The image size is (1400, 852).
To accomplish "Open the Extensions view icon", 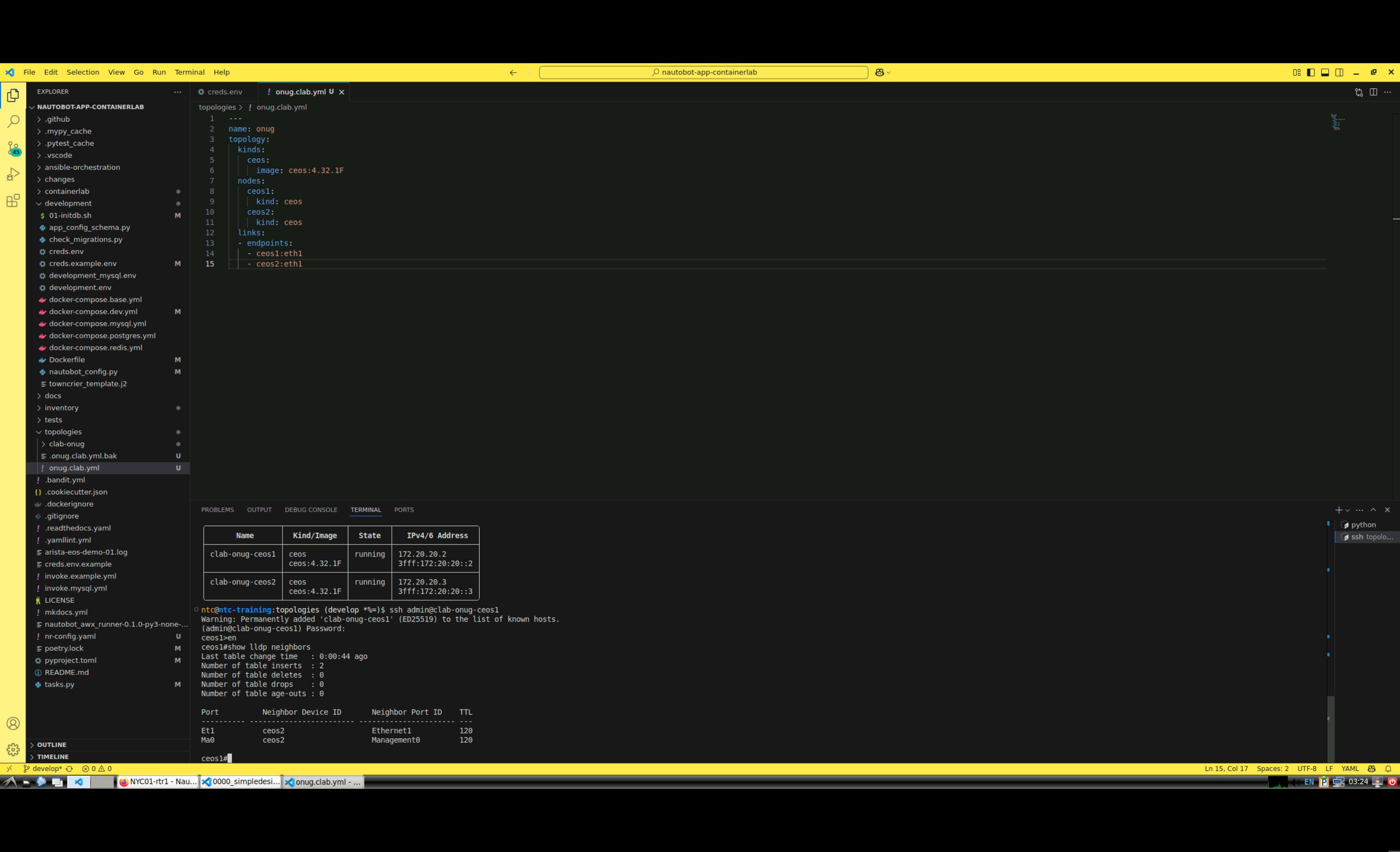I will 13,200.
